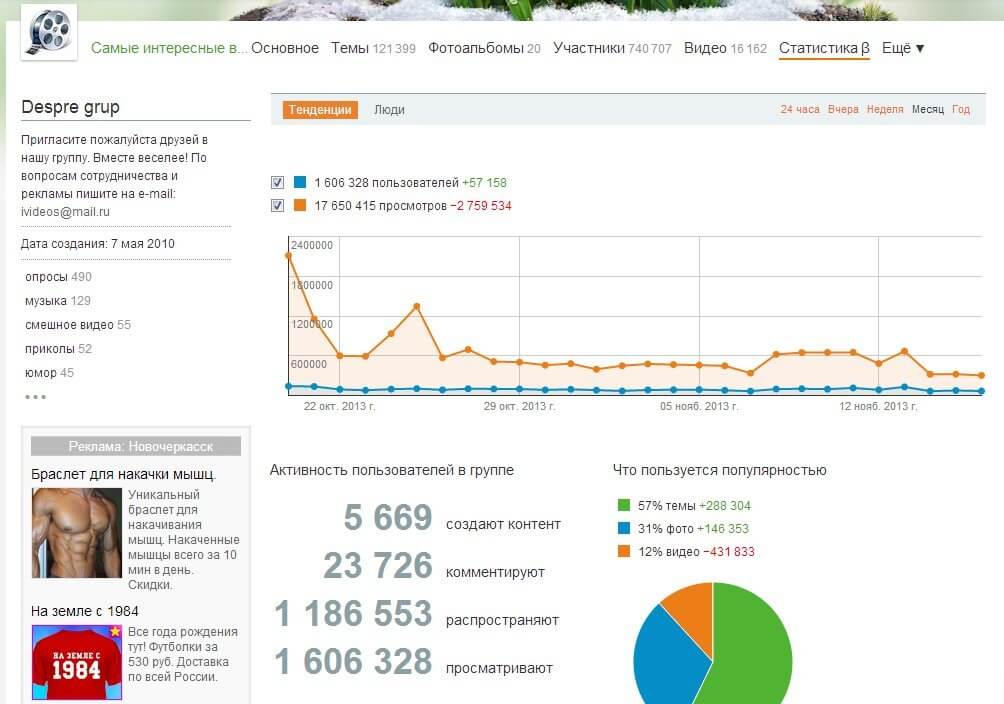Click the '+57 158' users change value
Image resolution: width=1004 pixels, height=704 pixels.
484,183
